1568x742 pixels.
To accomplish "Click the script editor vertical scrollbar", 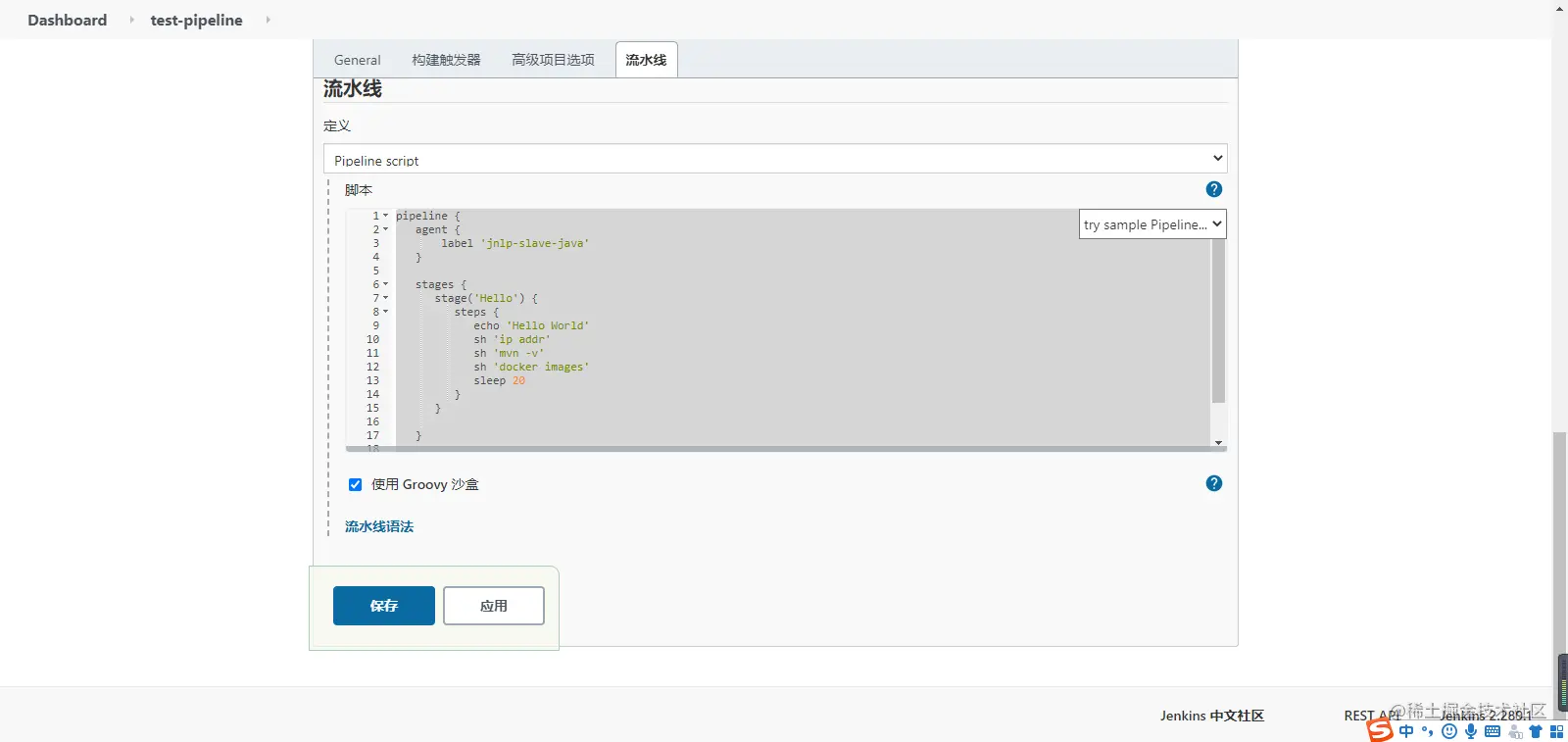I will point(1218,322).
